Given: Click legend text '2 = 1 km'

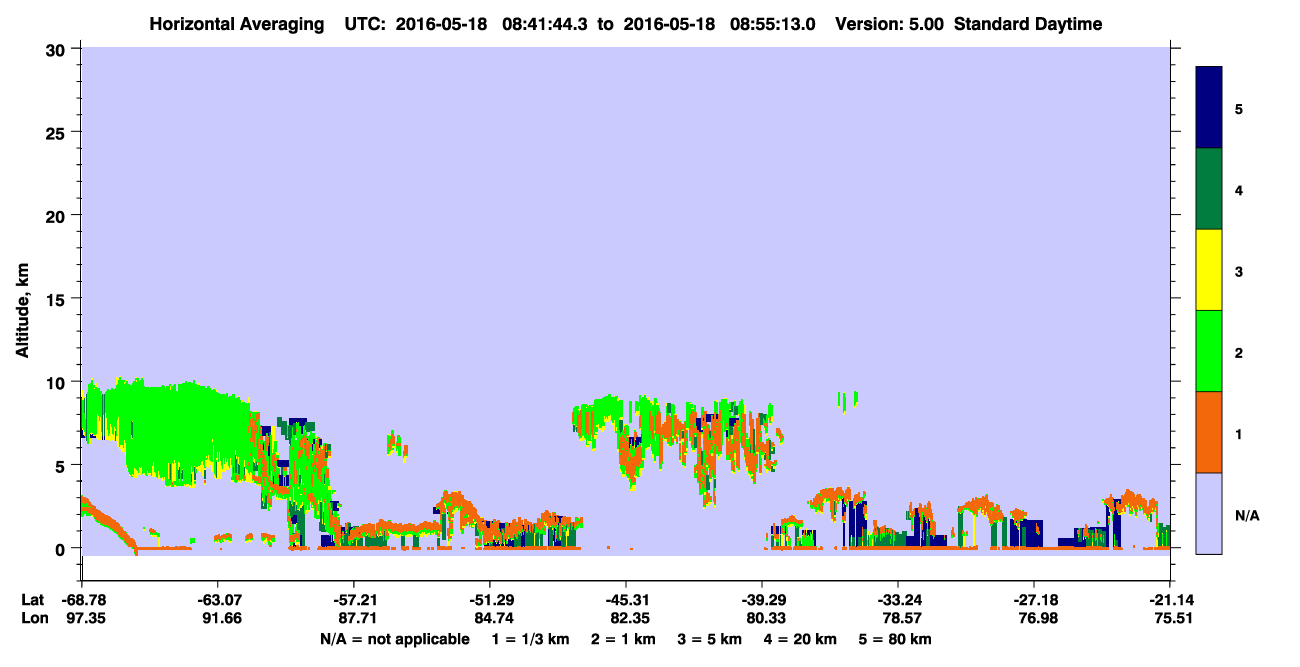Looking at the screenshot, I should [623, 639].
